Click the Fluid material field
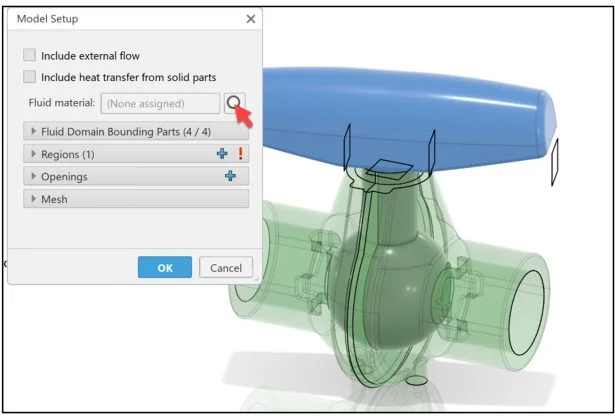The height and width of the screenshot is (416, 615). (x=160, y=104)
